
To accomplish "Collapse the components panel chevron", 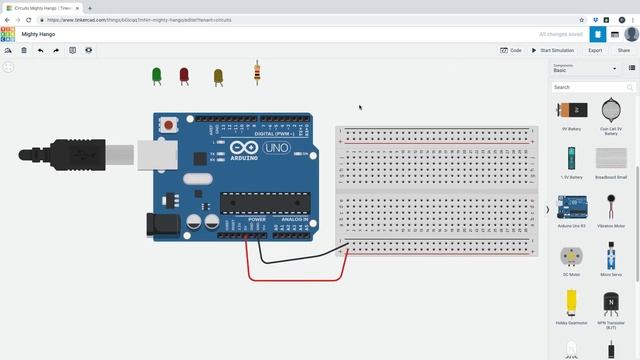I will [547, 210].
